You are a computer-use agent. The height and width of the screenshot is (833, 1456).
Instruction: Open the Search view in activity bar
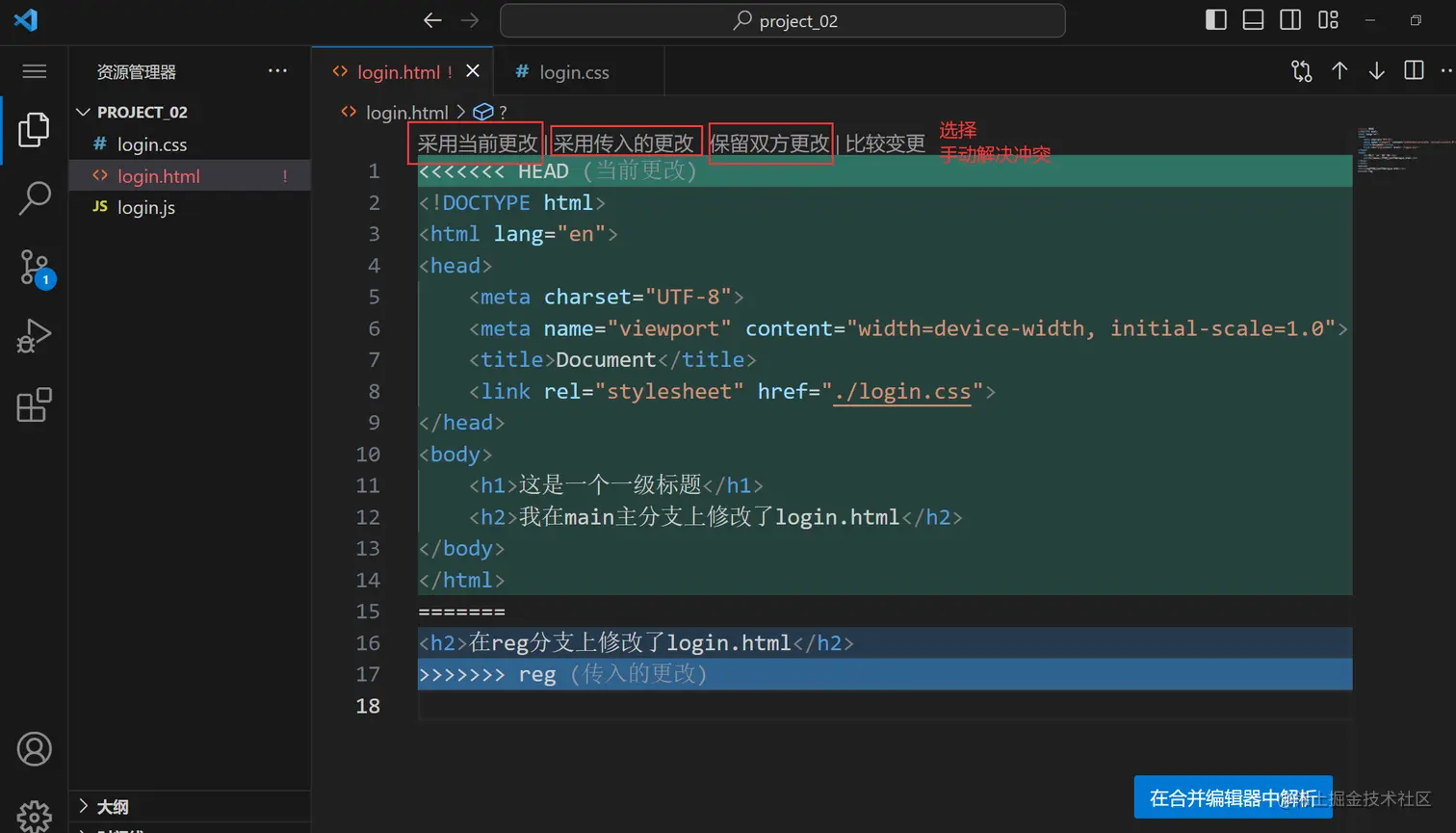pyautogui.click(x=34, y=197)
